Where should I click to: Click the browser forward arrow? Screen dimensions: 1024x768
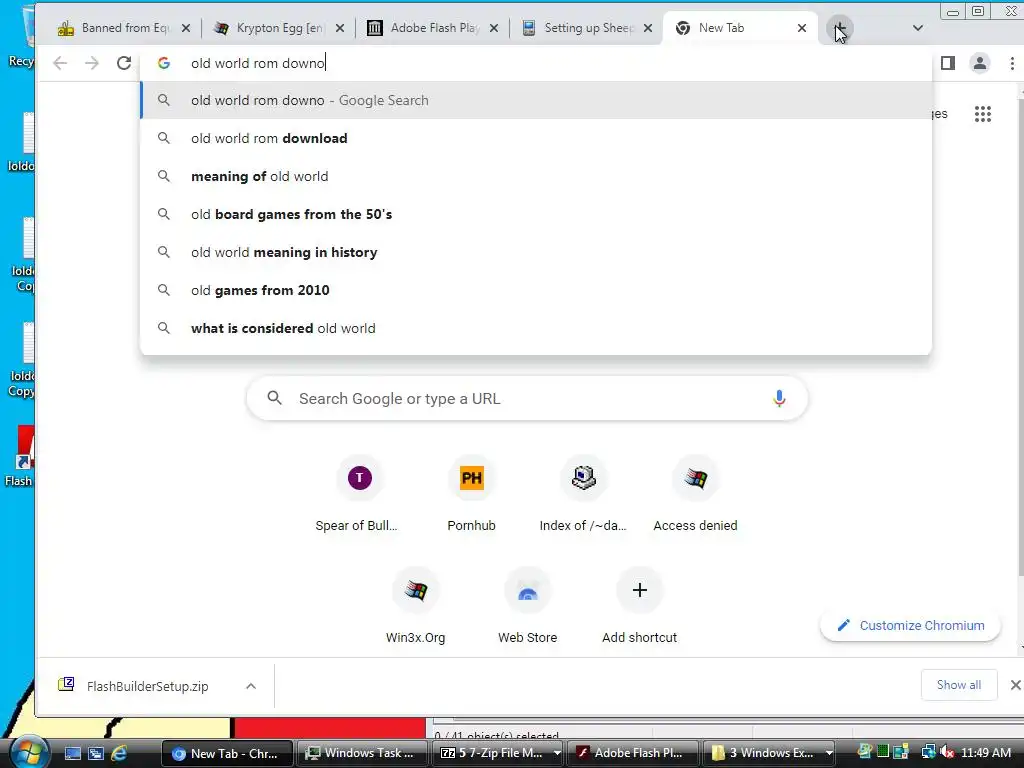point(92,63)
